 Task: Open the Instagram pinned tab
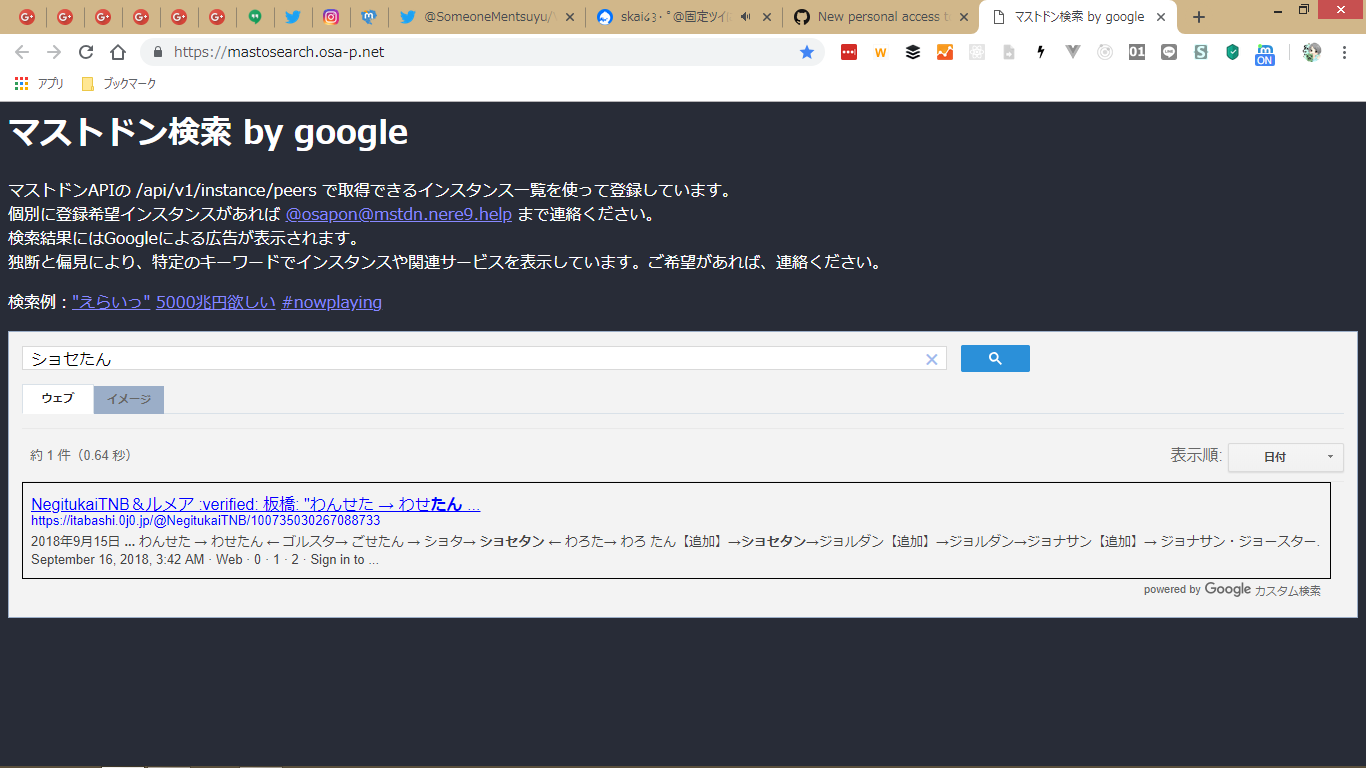point(330,17)
